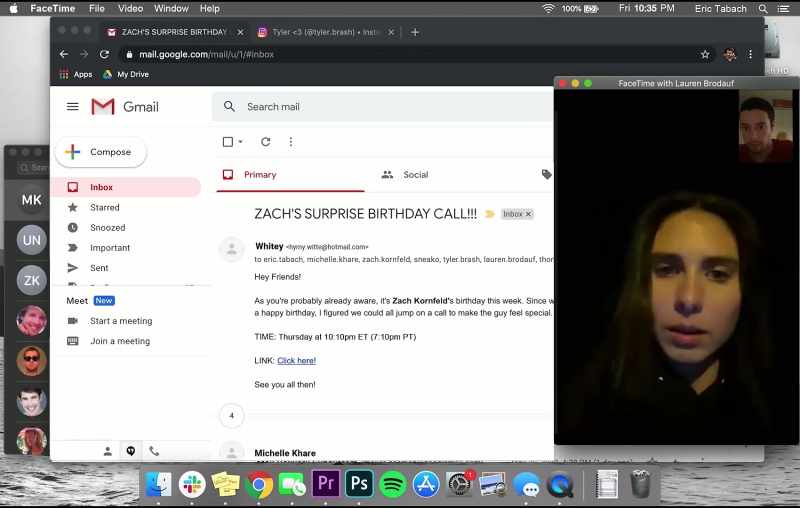Go forward in Chrome

(84, 54)
